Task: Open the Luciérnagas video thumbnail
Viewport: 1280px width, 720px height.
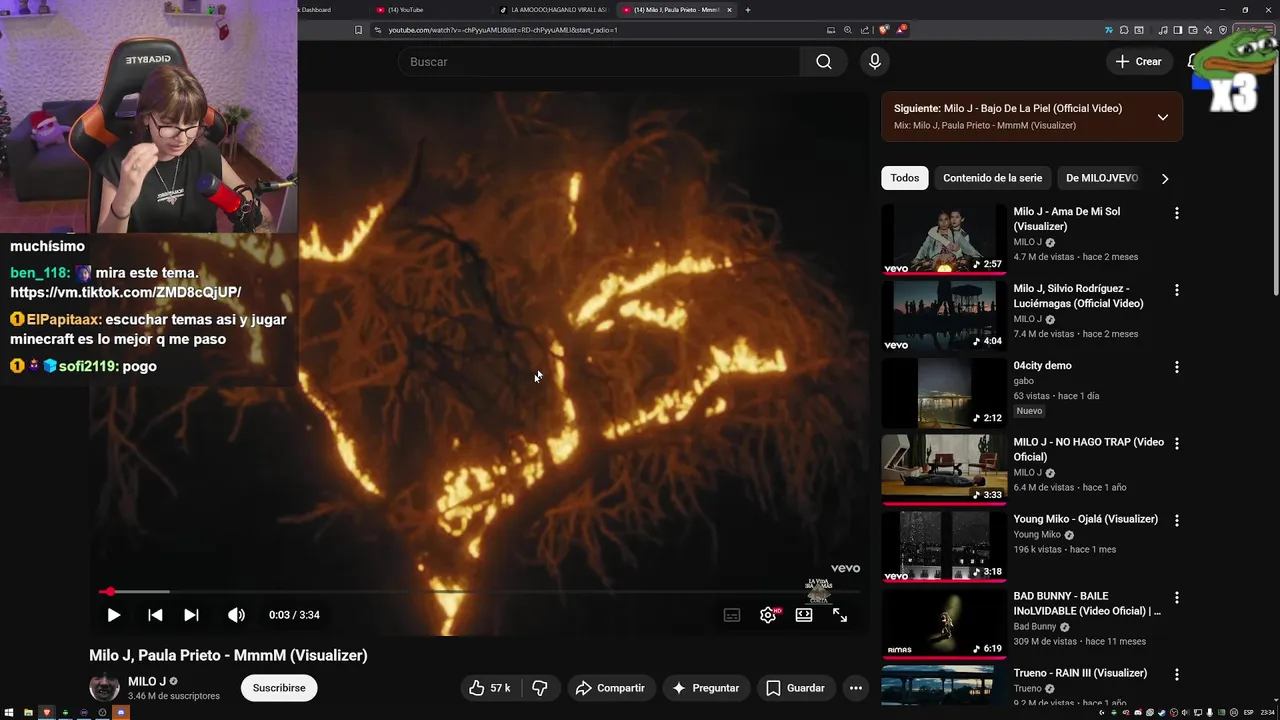Action: 944,316
